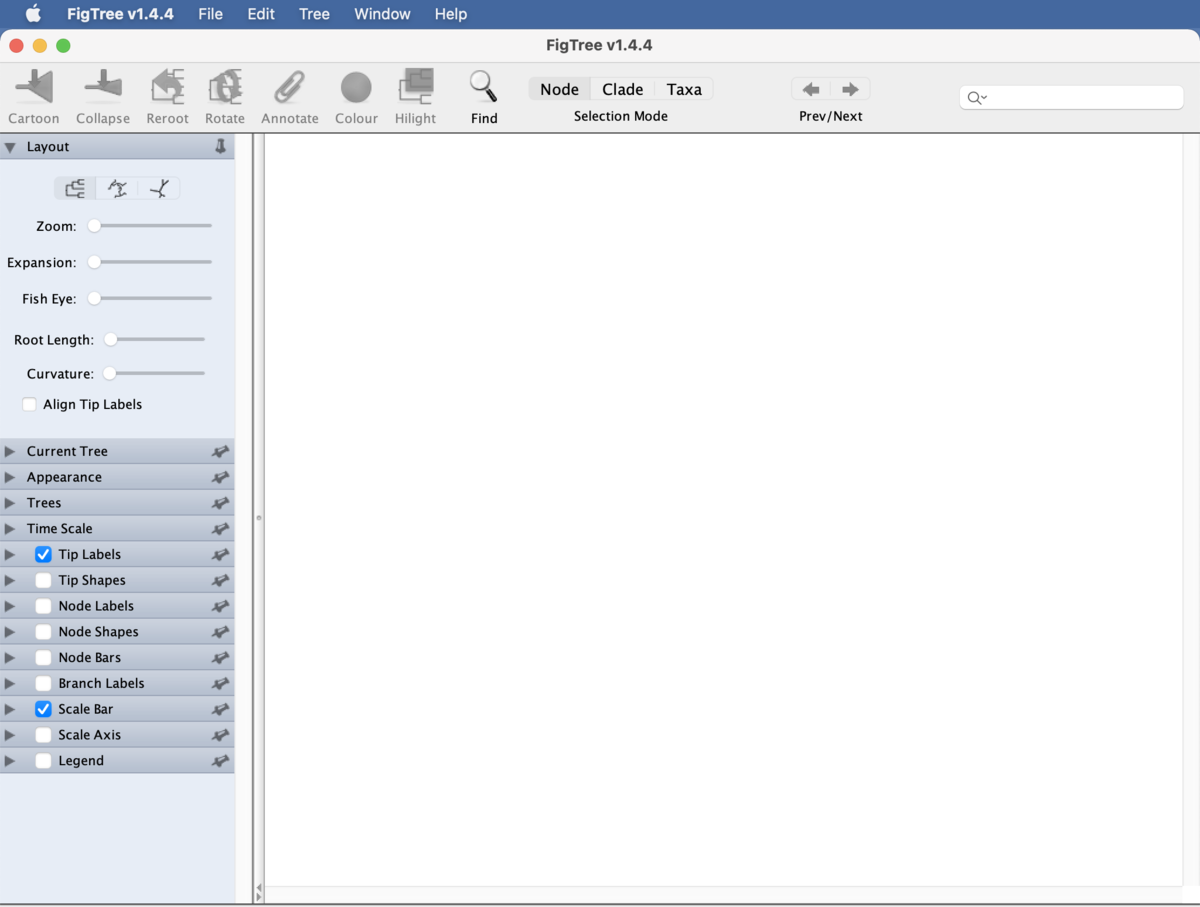Image resolution: width=1200 pixels, height=907 pixels.
Task: Enable the Scale Axis checkbox
Action: [x=43, y=735]
